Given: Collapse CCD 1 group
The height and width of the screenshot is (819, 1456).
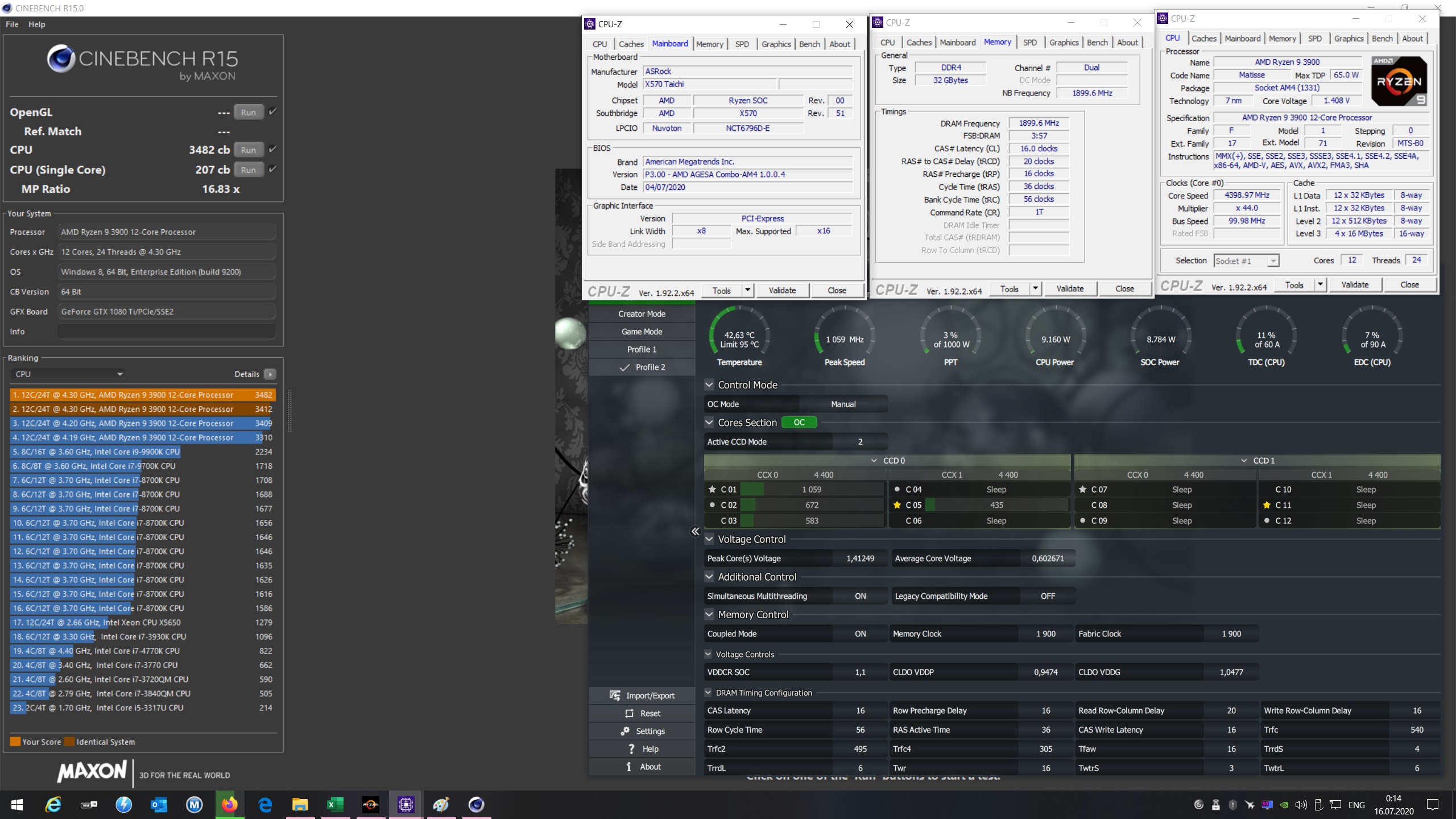Looking at the screenshot, I should coord(1244,461).
